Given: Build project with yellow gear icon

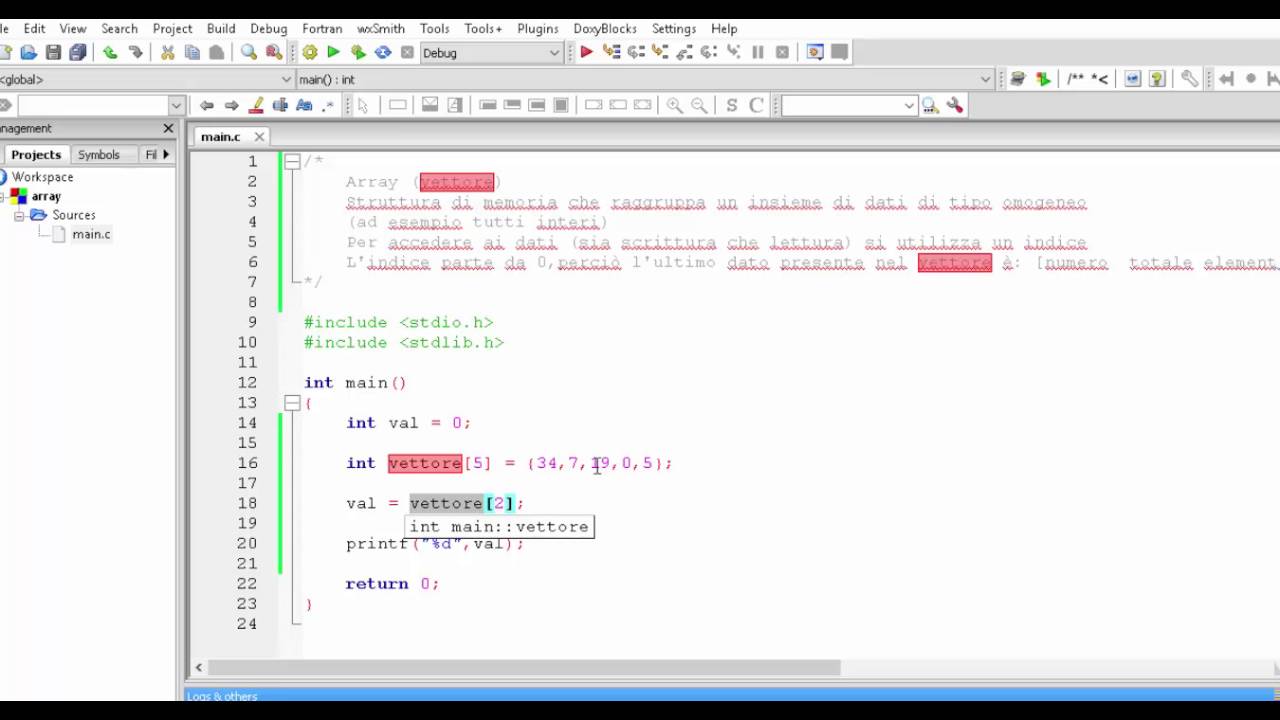Looking at the screenshot, I should (x=309, y=53).
